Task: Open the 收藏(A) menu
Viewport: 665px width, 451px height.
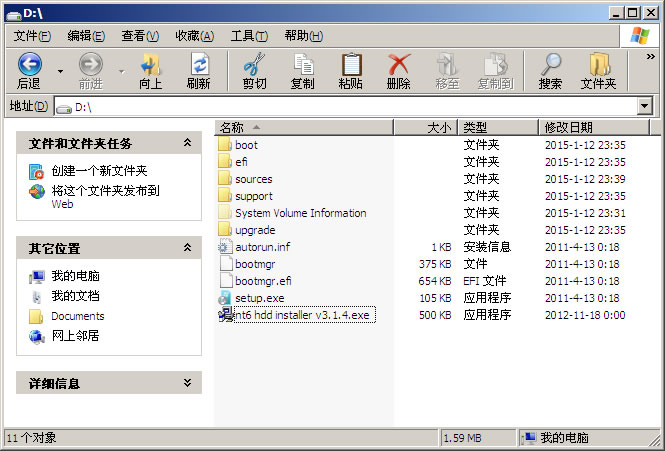Action: coord(195,36)
